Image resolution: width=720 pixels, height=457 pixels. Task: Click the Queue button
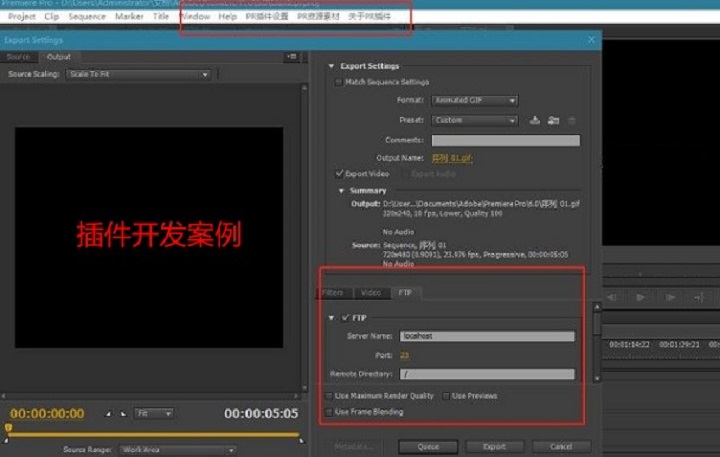point(428,446)
